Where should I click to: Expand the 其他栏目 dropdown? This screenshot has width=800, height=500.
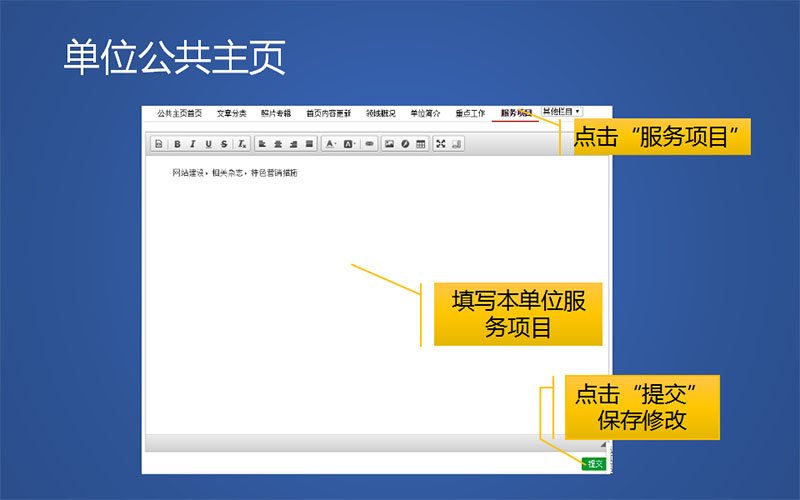pos(561,111)
